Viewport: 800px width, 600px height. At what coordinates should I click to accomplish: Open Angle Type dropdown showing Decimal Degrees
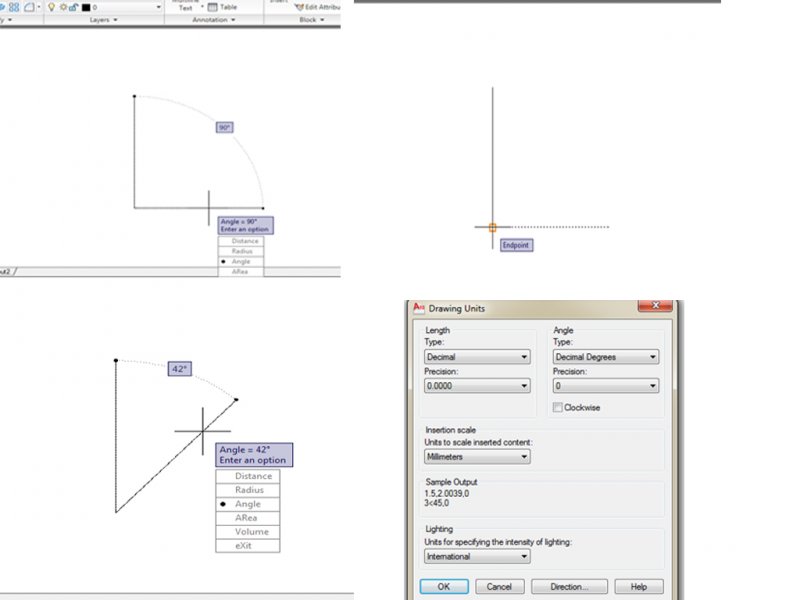[606, 357]
